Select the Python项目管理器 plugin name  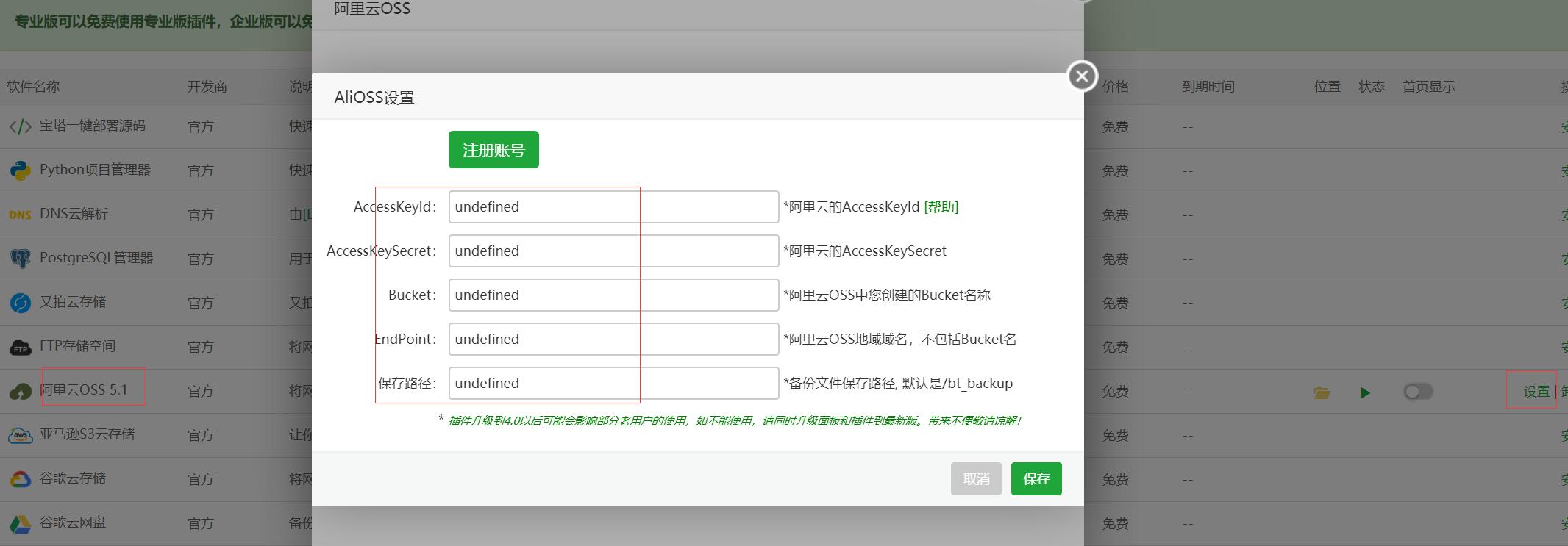tap(95, 170)
